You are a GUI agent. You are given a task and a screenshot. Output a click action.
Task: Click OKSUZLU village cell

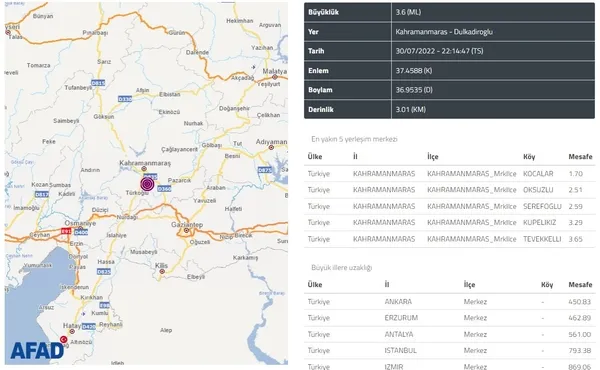(538, 190)
